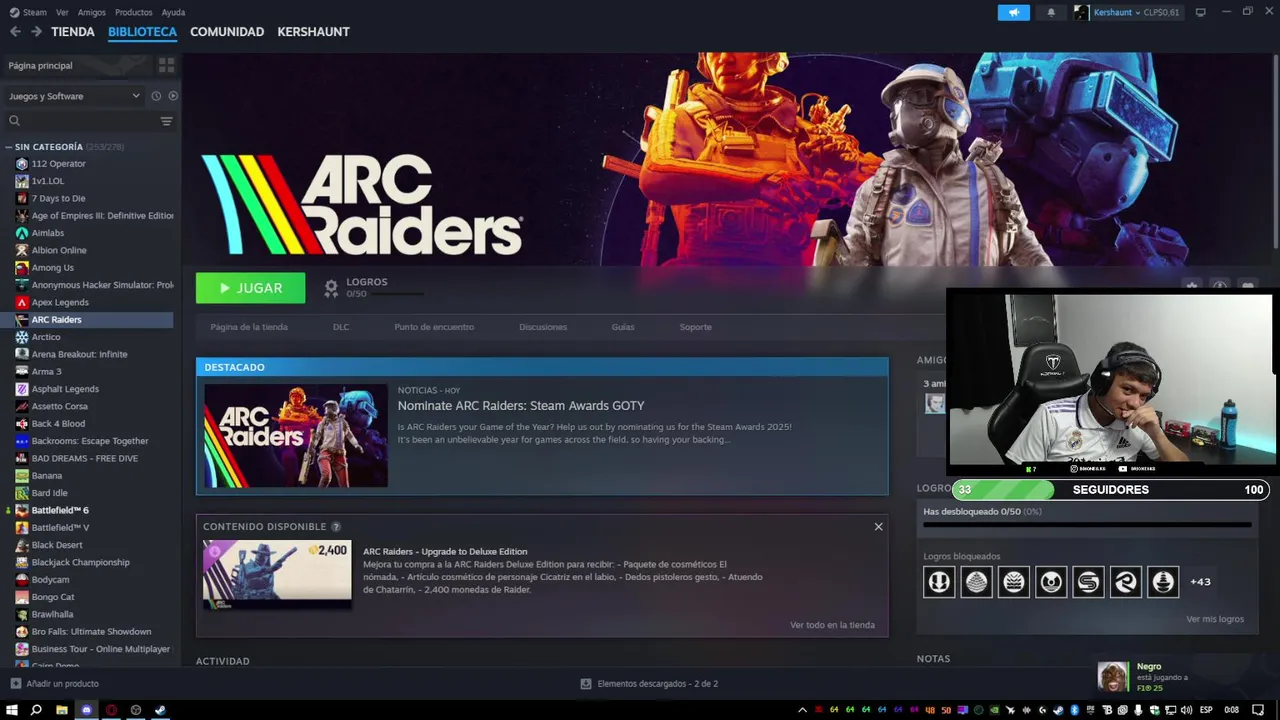Screen dimensions: 1280x720
Task: Click Ver mis logros
Action: 1215,619
